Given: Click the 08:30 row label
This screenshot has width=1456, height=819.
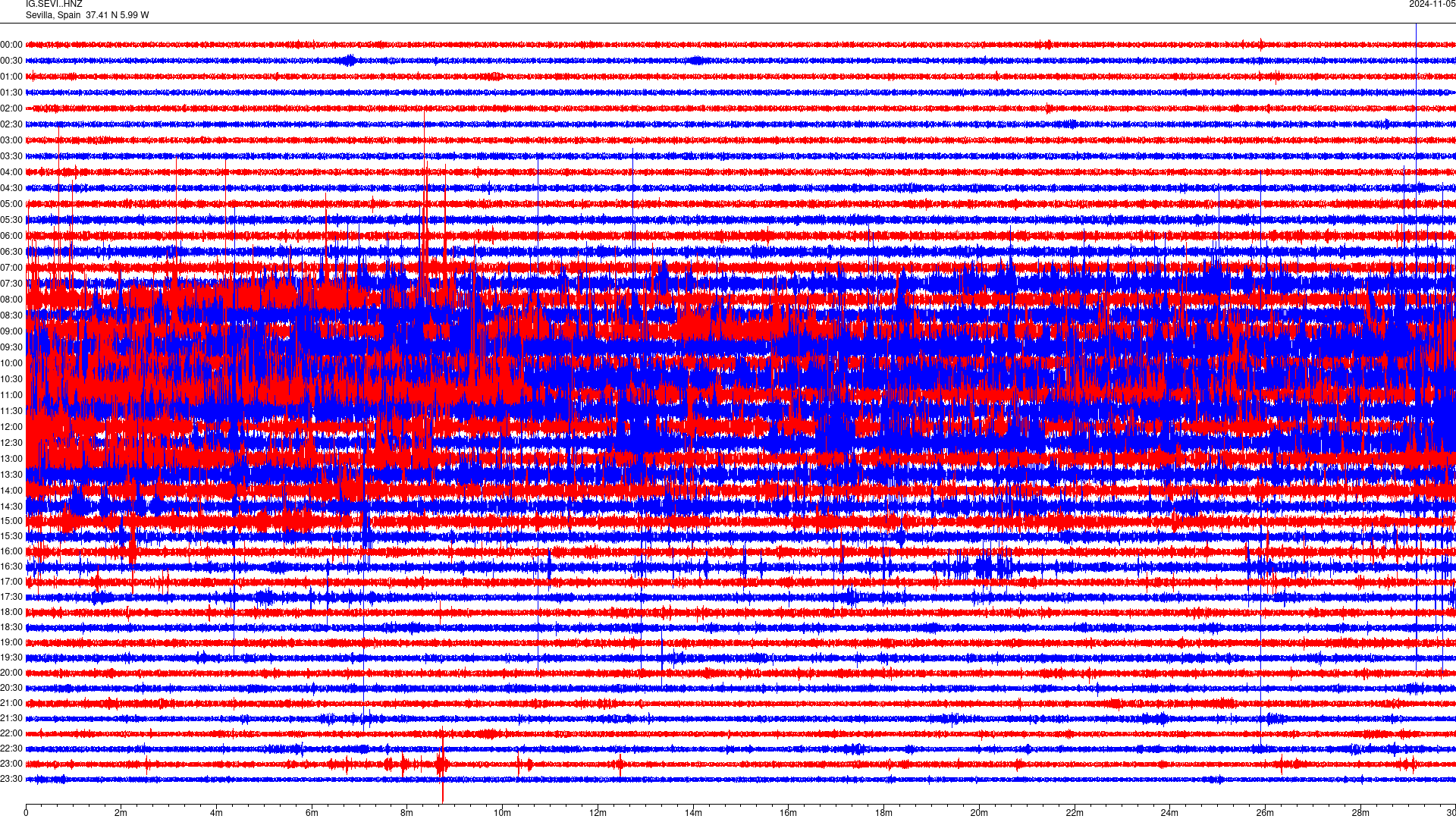Looking at the screenshot, I should (x=11, y=315).
